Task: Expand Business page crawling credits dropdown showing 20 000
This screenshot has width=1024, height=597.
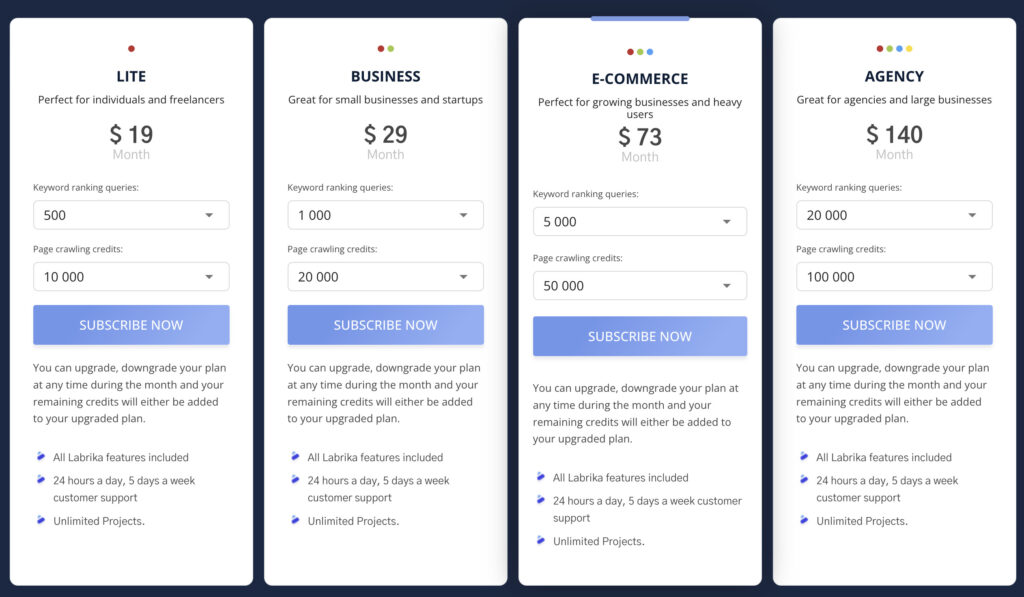Action: click(x=385, y=276)
